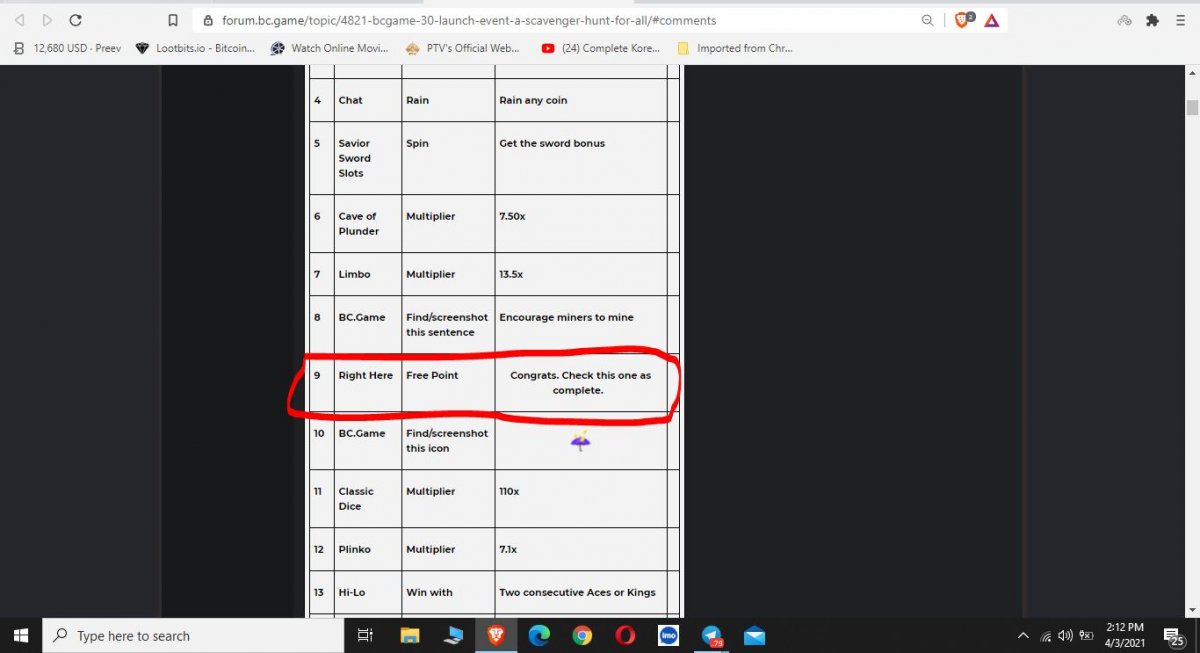The width and height of the screenshot is (1200, 653).
Task: Click the Brave Shields lion icon
Action: tap(963, 20)
